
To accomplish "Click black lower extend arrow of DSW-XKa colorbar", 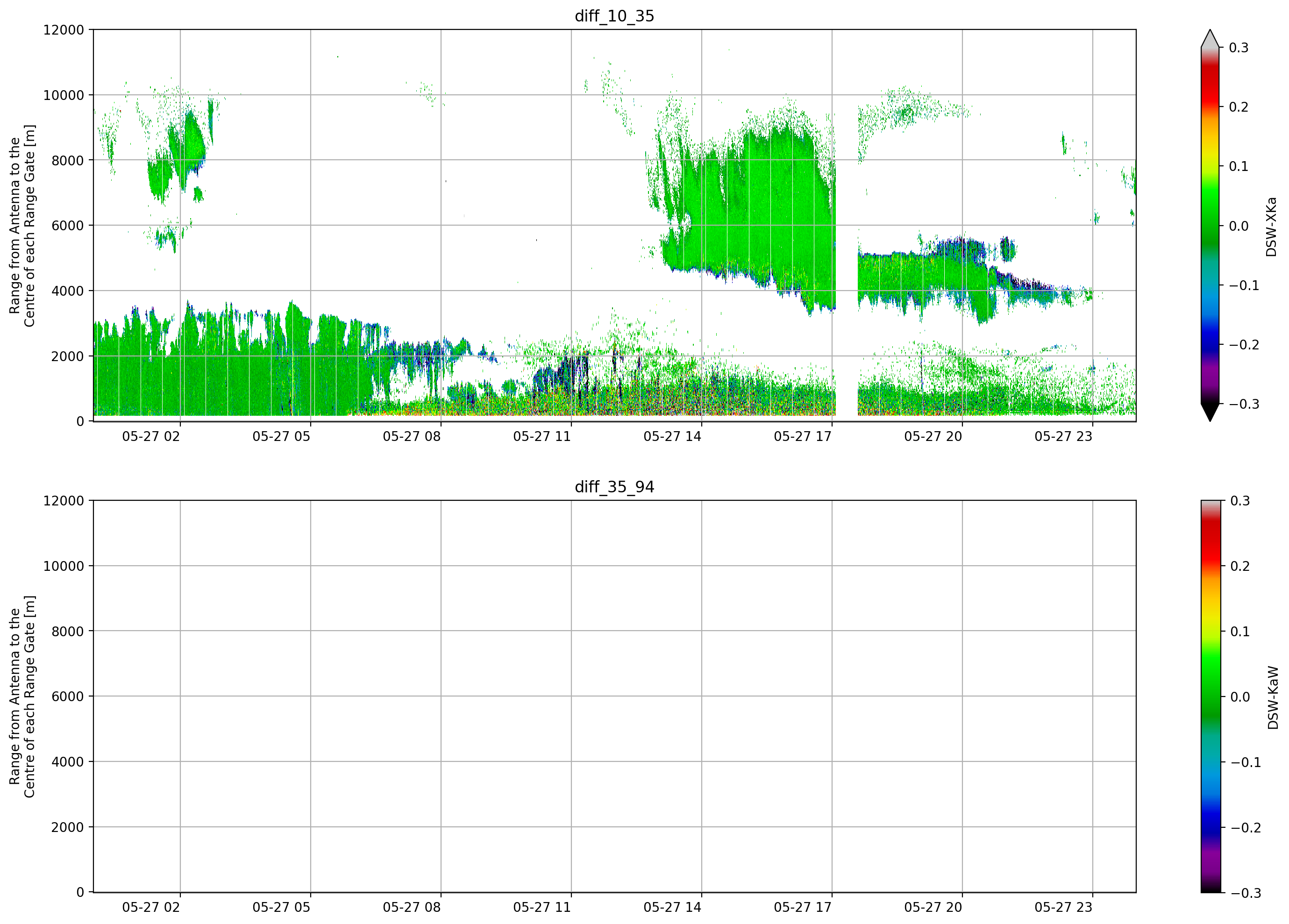I will pyautogui.click(x=1210, y=412).
